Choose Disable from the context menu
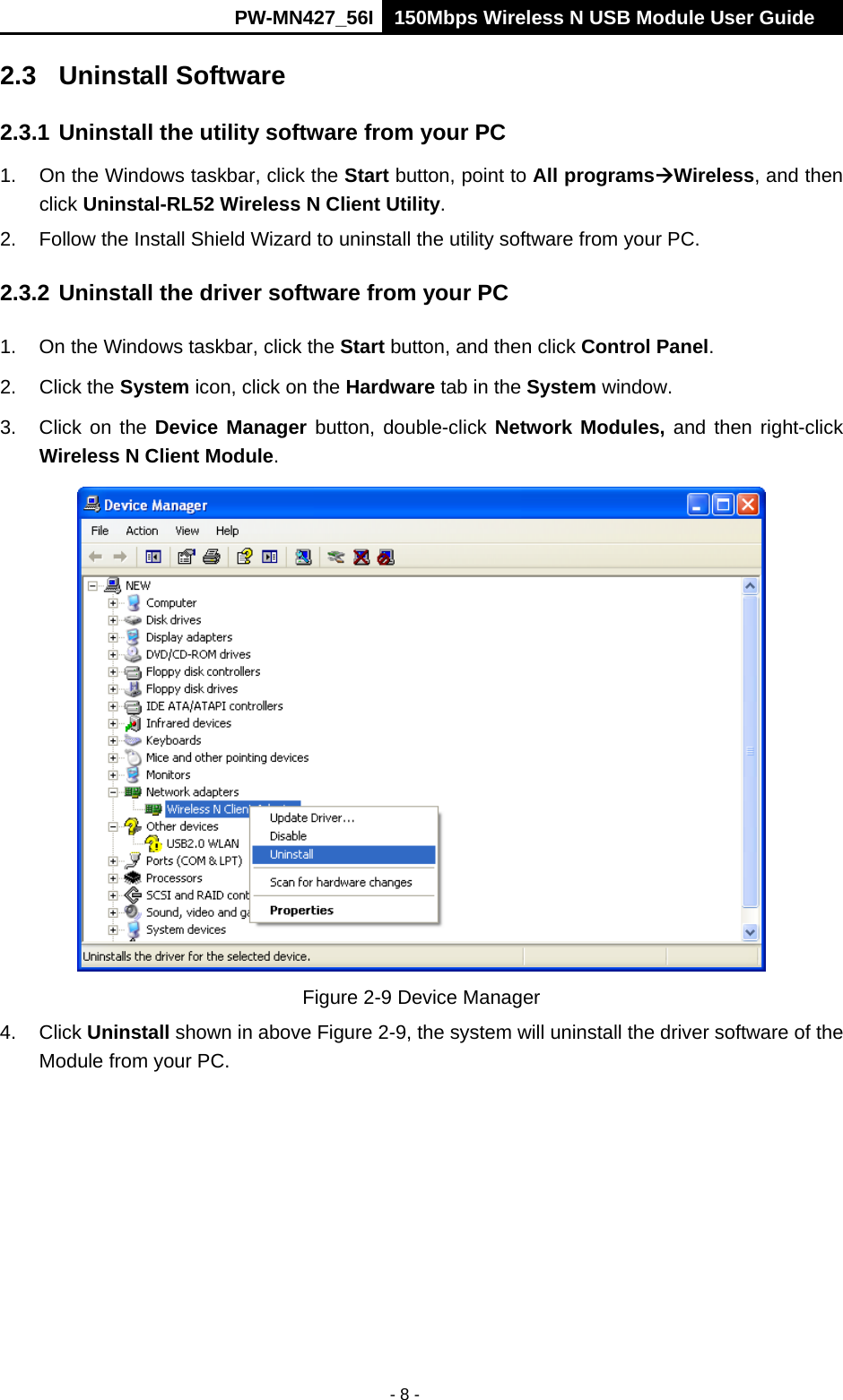 [x=344, y=835]
